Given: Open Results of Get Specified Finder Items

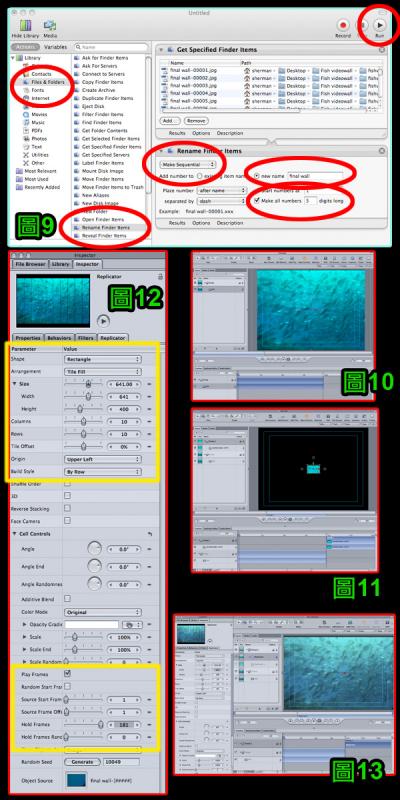Looking at the screenshot, I should click(x=177, y=133).
